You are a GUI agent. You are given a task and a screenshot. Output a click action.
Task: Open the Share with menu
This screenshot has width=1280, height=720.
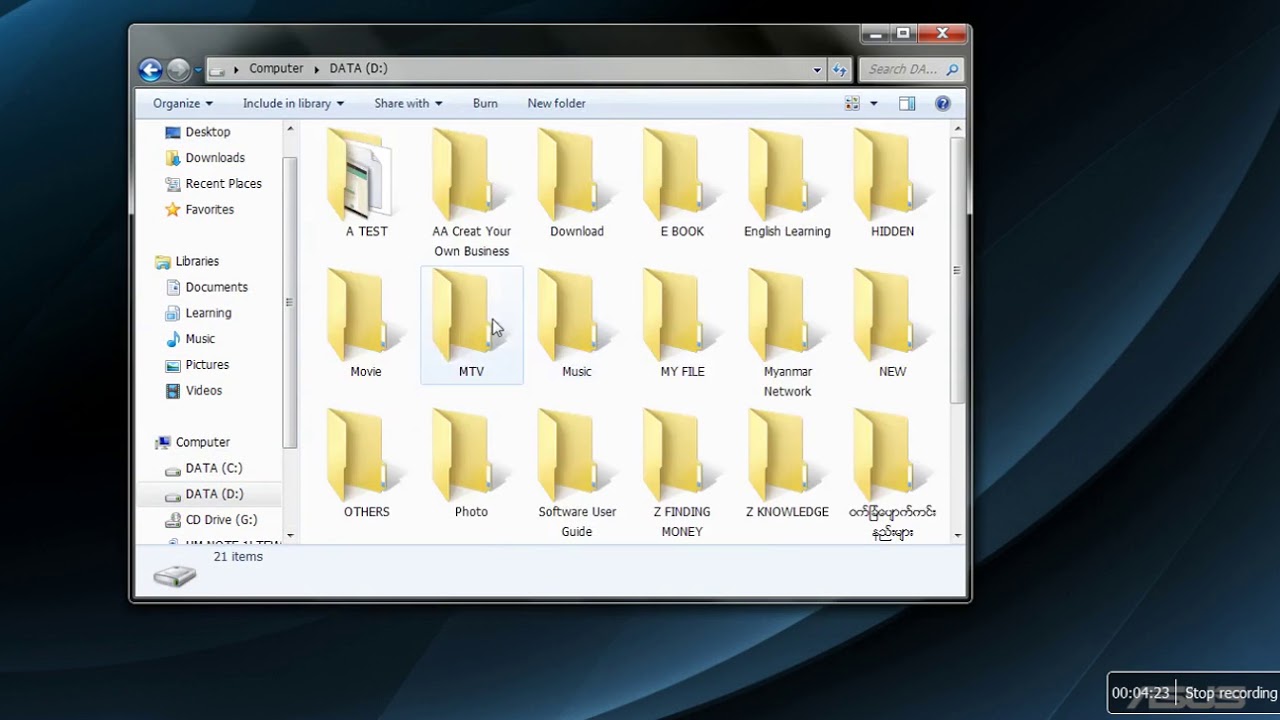click(x=408, y=103)
